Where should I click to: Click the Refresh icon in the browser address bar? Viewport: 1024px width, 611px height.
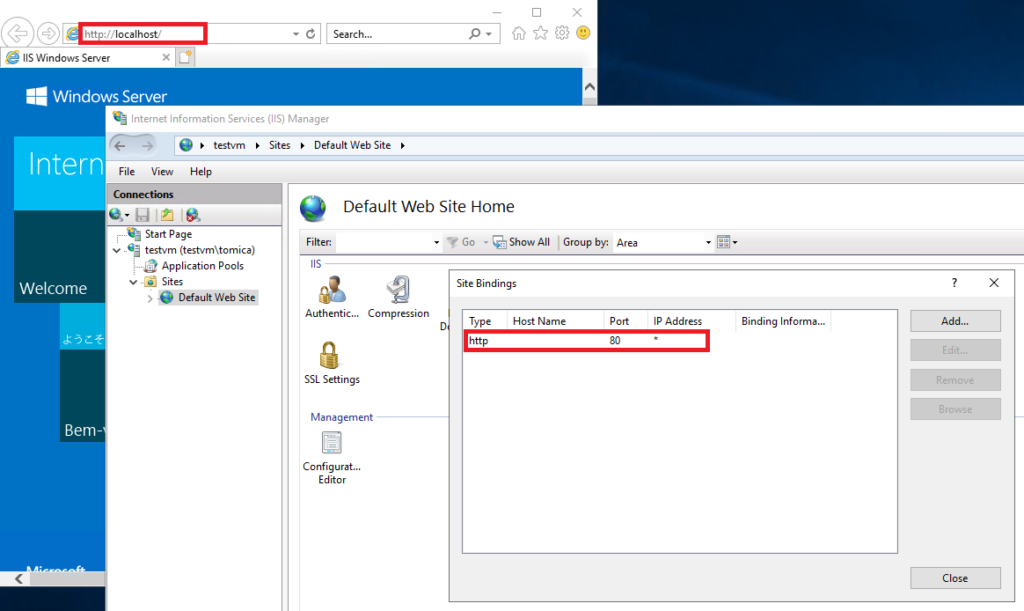[309, 32]
